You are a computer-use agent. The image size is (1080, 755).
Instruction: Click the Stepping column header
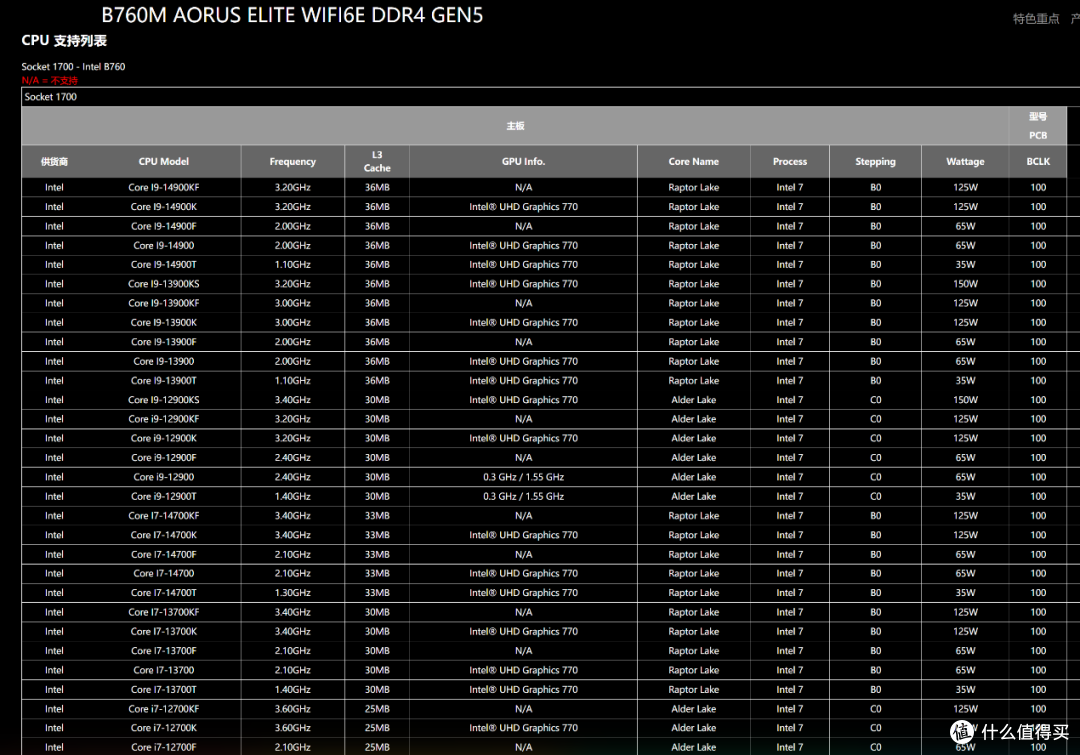coord(875,161)
